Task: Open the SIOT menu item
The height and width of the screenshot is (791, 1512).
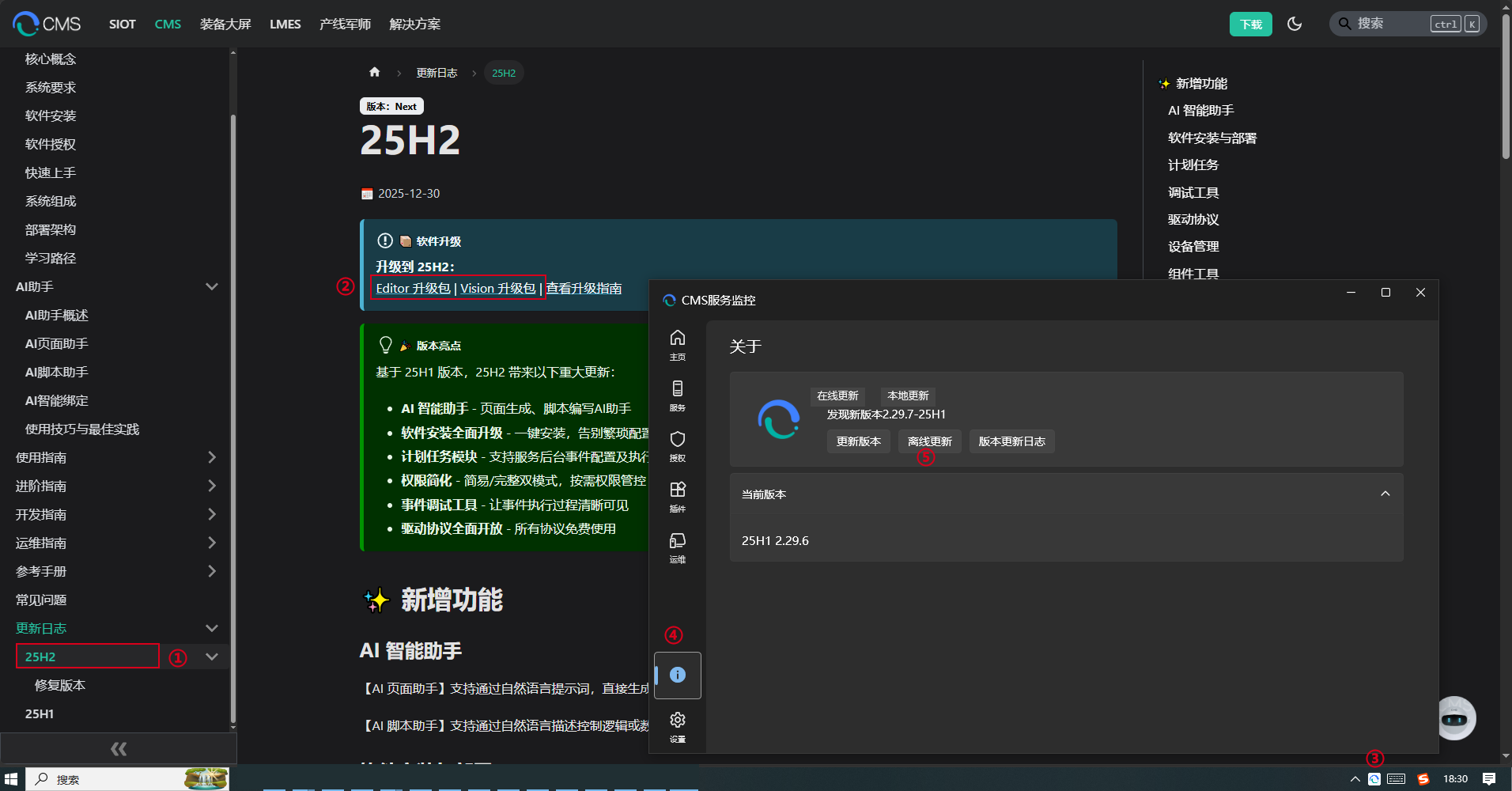Action: click(x=123, y=24)
